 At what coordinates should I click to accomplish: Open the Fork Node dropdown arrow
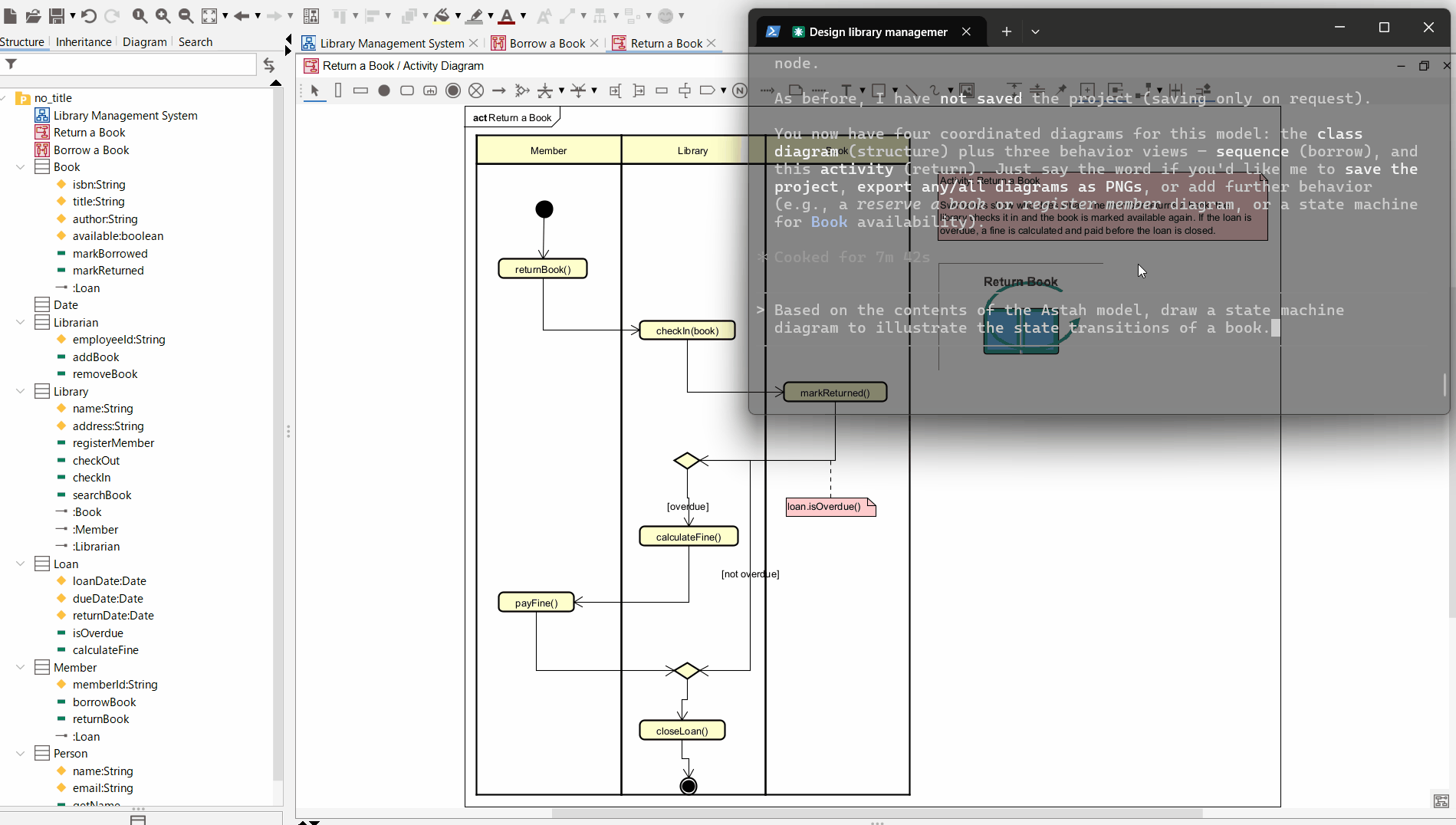pos(561,90)
